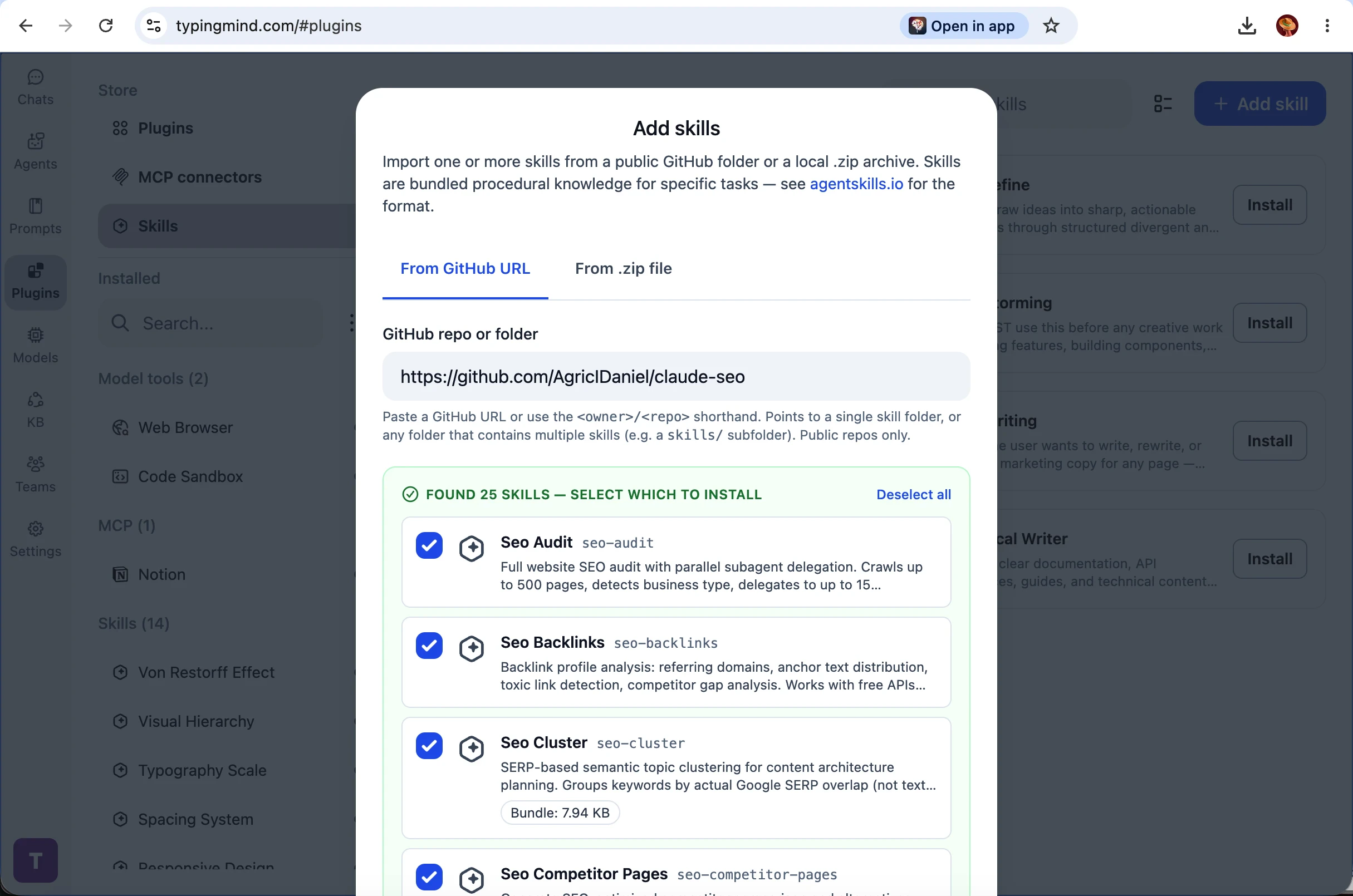Click the Seo Cluster bundle size badge
The width and height of the screenshot is (1353, 896).
click(560, 813)
